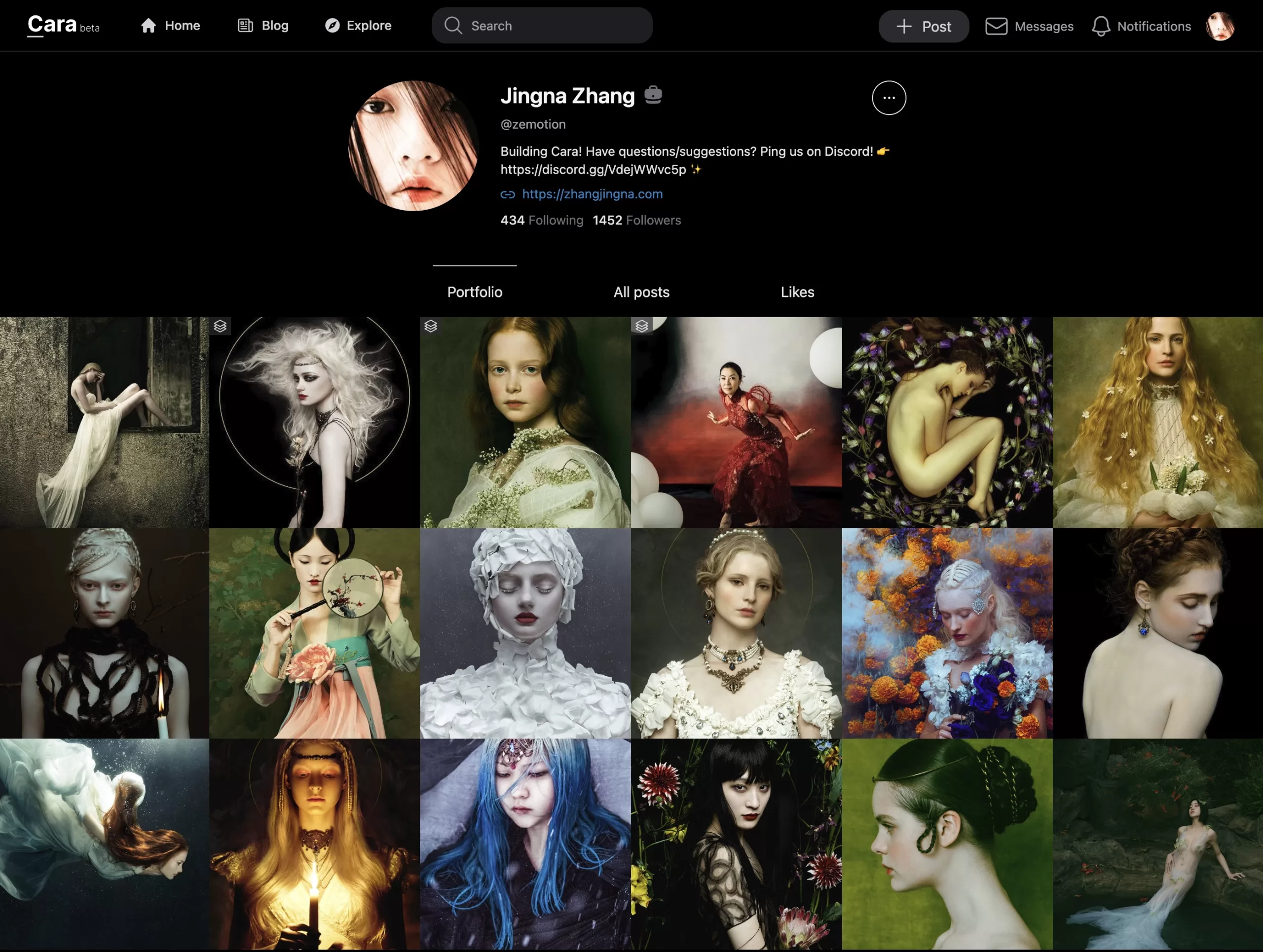Open the user avatar menu in top bar

pyautogui.click(x=1220, y=26)
